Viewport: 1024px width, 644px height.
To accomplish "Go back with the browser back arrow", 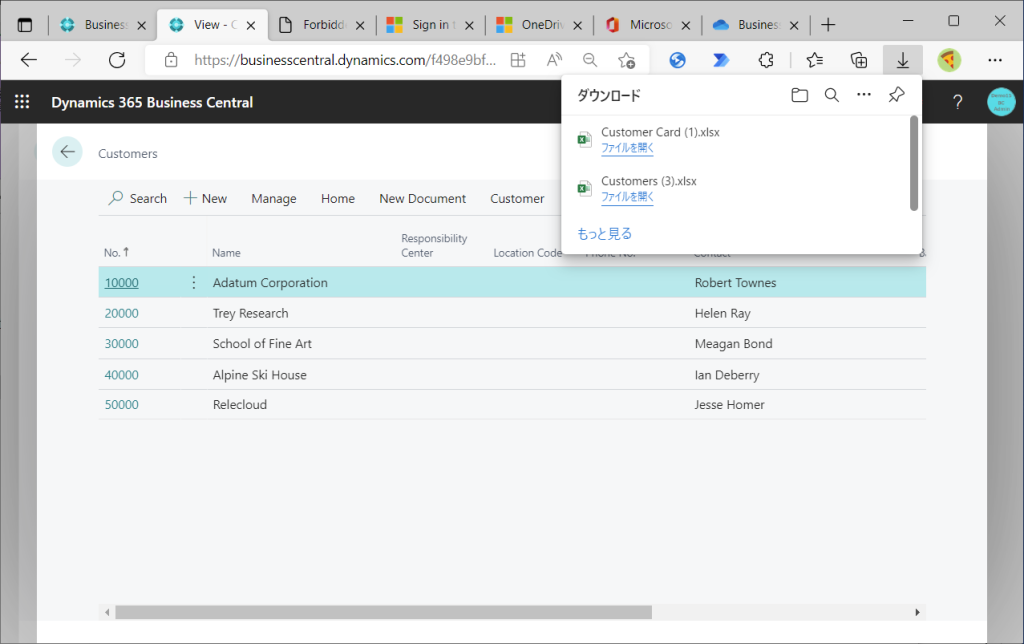I will click(x=29, y=60).
